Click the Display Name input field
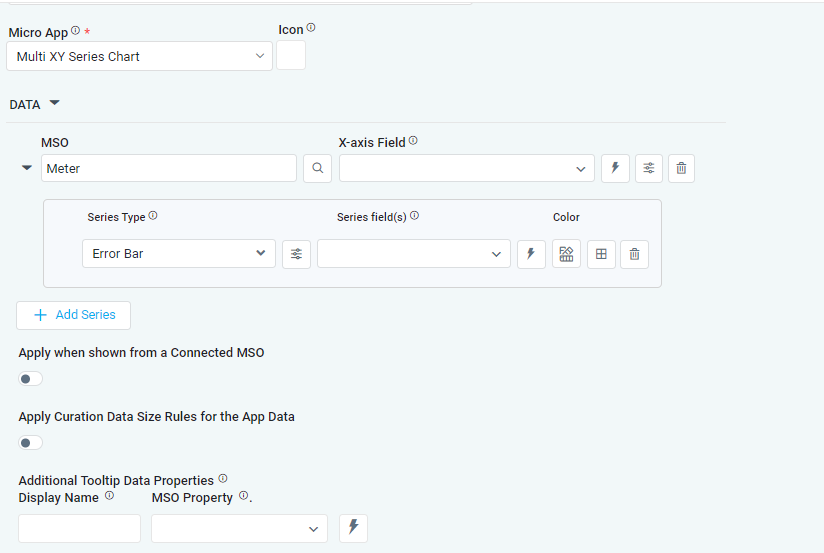Screen dimensions: 824x553 click(80, 528)
